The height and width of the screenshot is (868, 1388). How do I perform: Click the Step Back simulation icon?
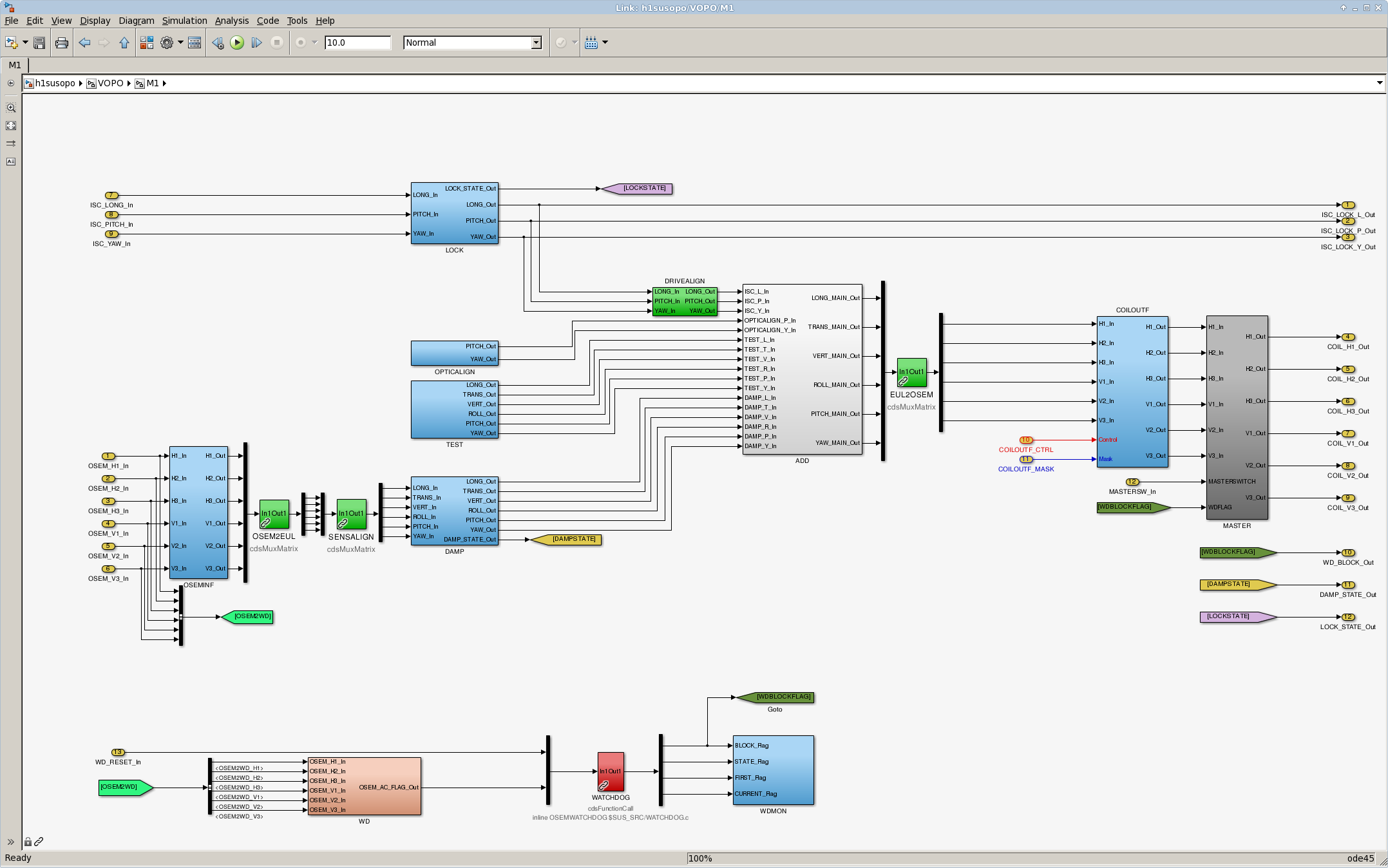point(218,42)
